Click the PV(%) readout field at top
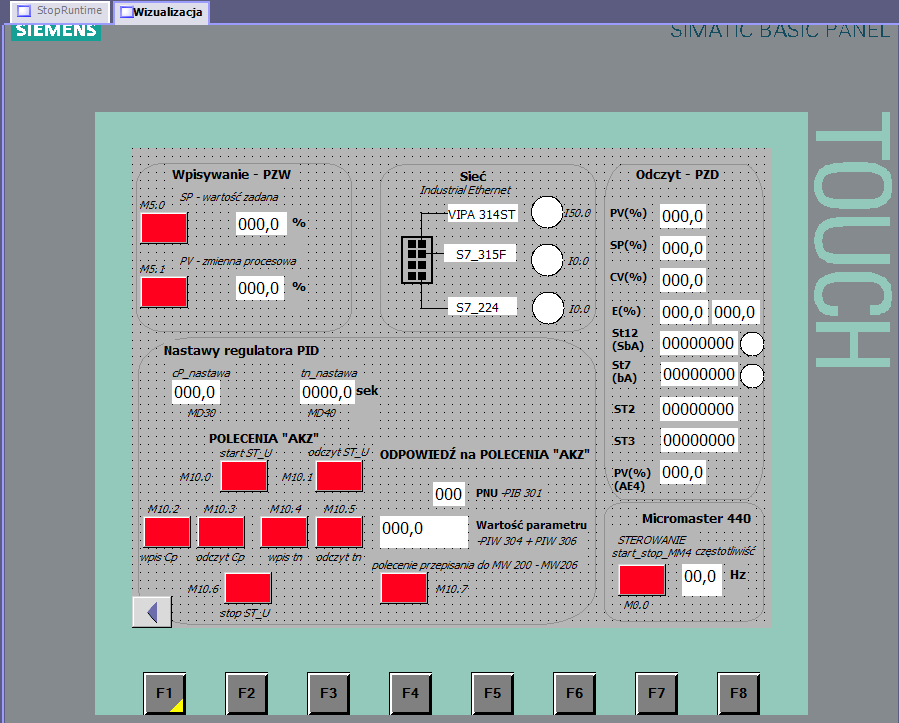This screenshot has width=899, height=723. click(x=682, y=216)
